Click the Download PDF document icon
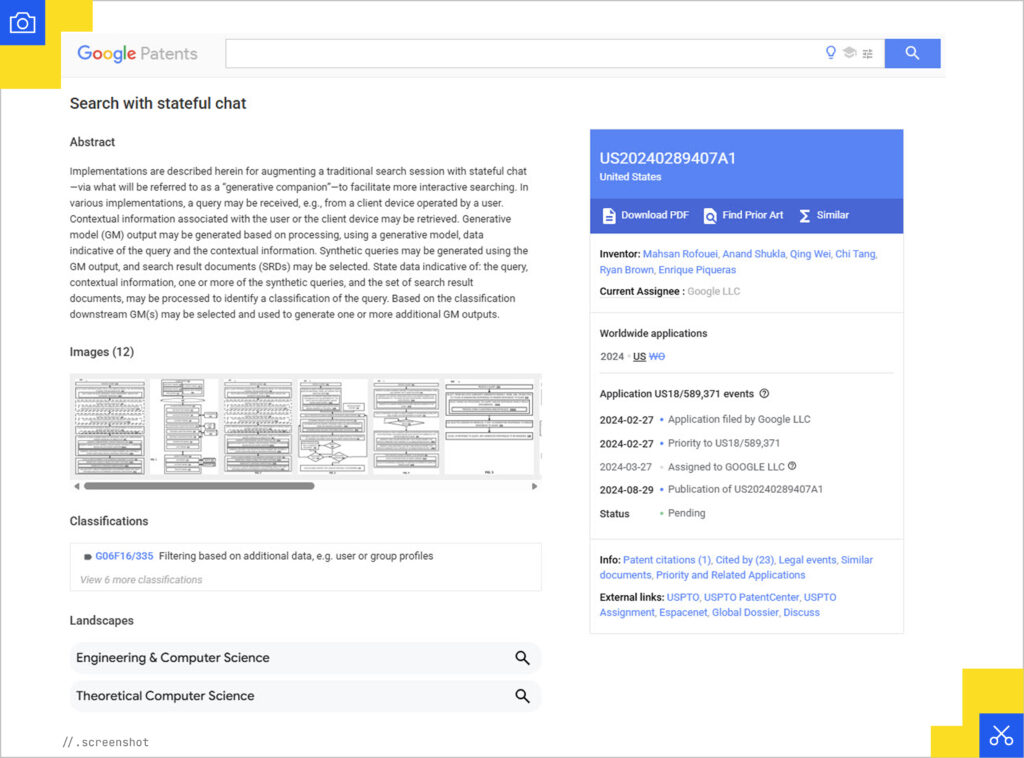 pyautogui.click(x=608, y=215)
